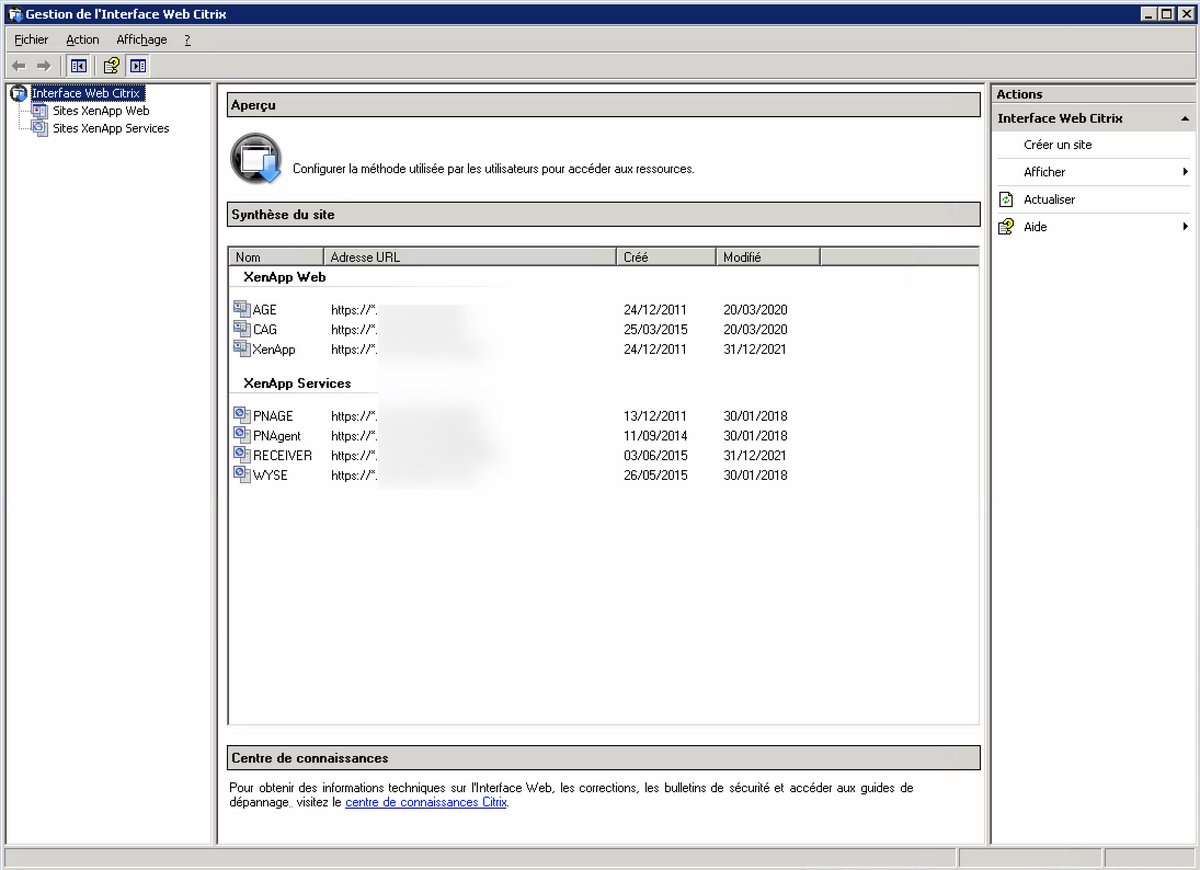
Task: Select the CAG site name
Action: click(x=265, y=329)
